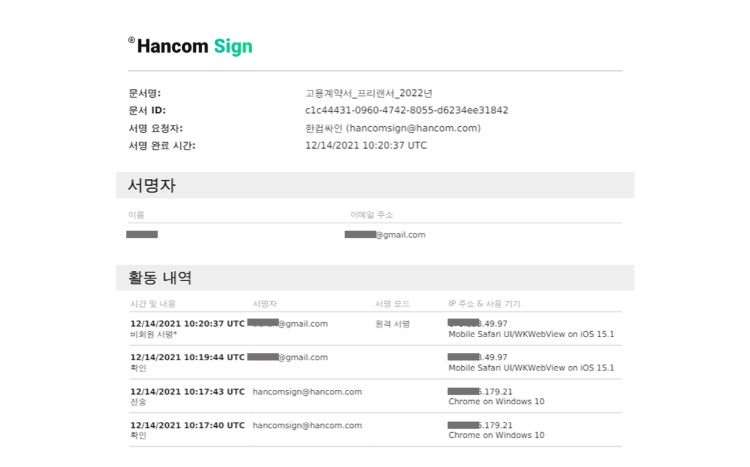Click the IP 주소 & 사용 기기 header
Screen dimensions: 750x467
pos(484,304)
